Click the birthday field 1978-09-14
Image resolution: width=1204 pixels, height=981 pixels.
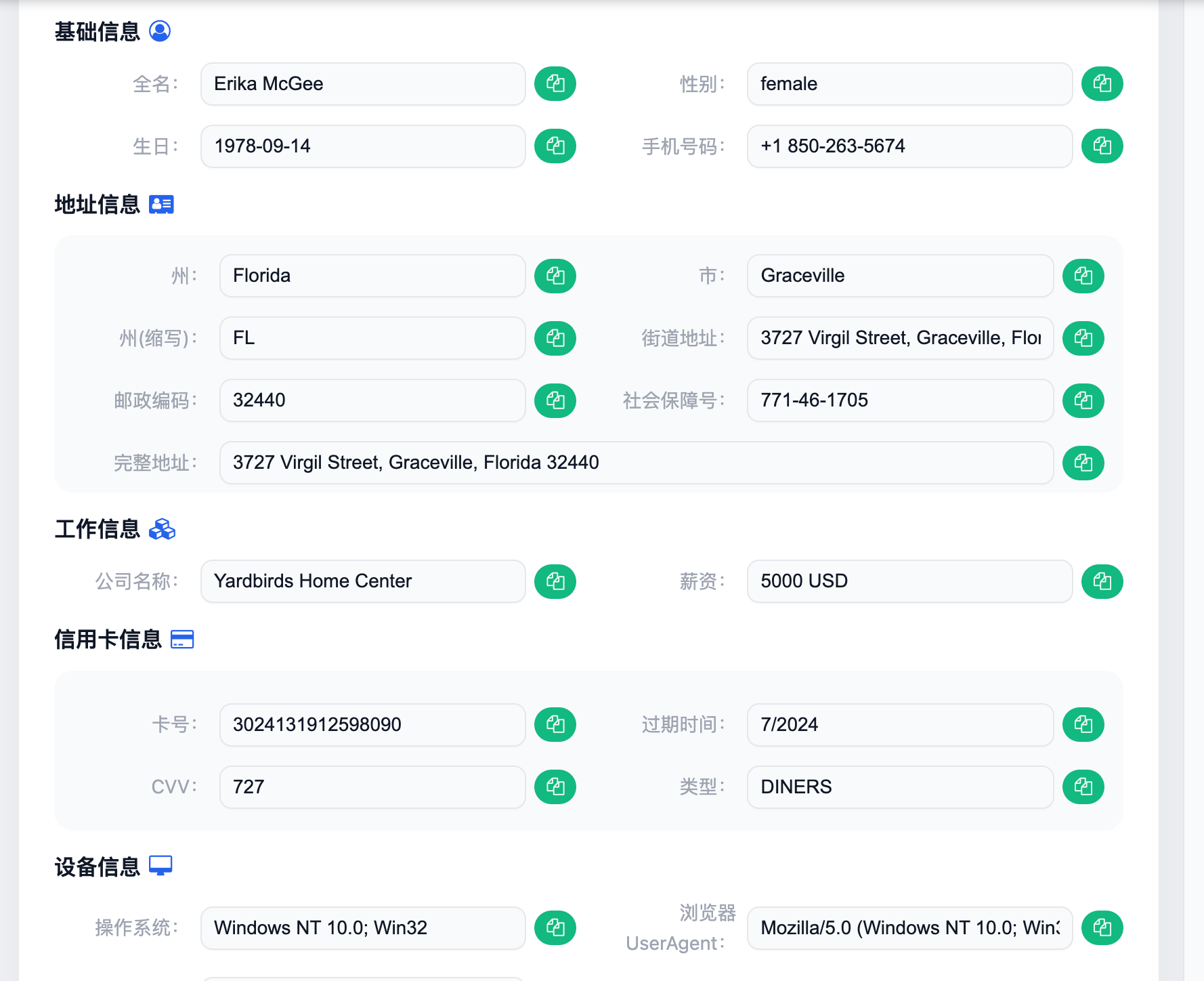click(x=363, y=146)
